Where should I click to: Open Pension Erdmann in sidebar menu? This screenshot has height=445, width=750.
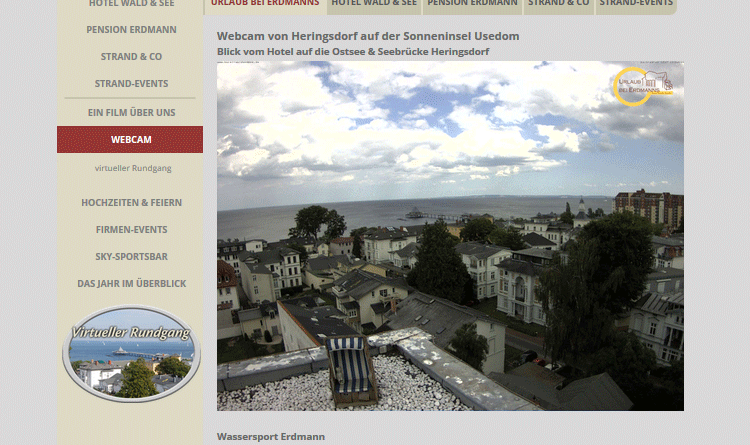coord(131,30)
